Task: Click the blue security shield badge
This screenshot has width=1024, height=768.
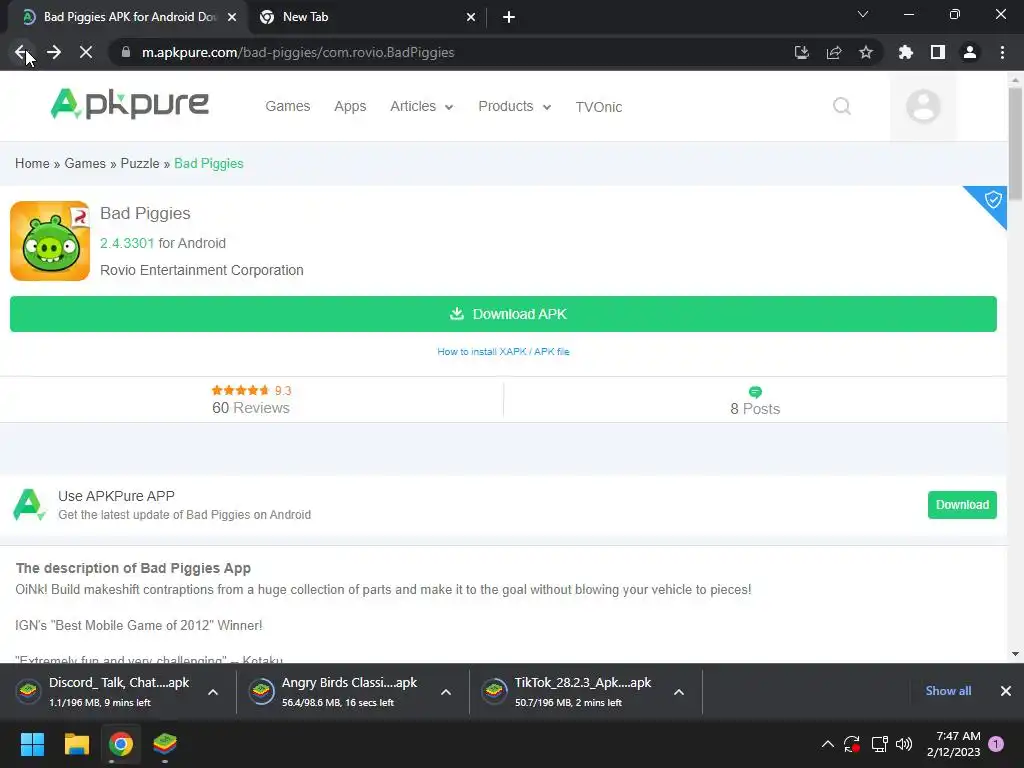Action: click(992, 200)
